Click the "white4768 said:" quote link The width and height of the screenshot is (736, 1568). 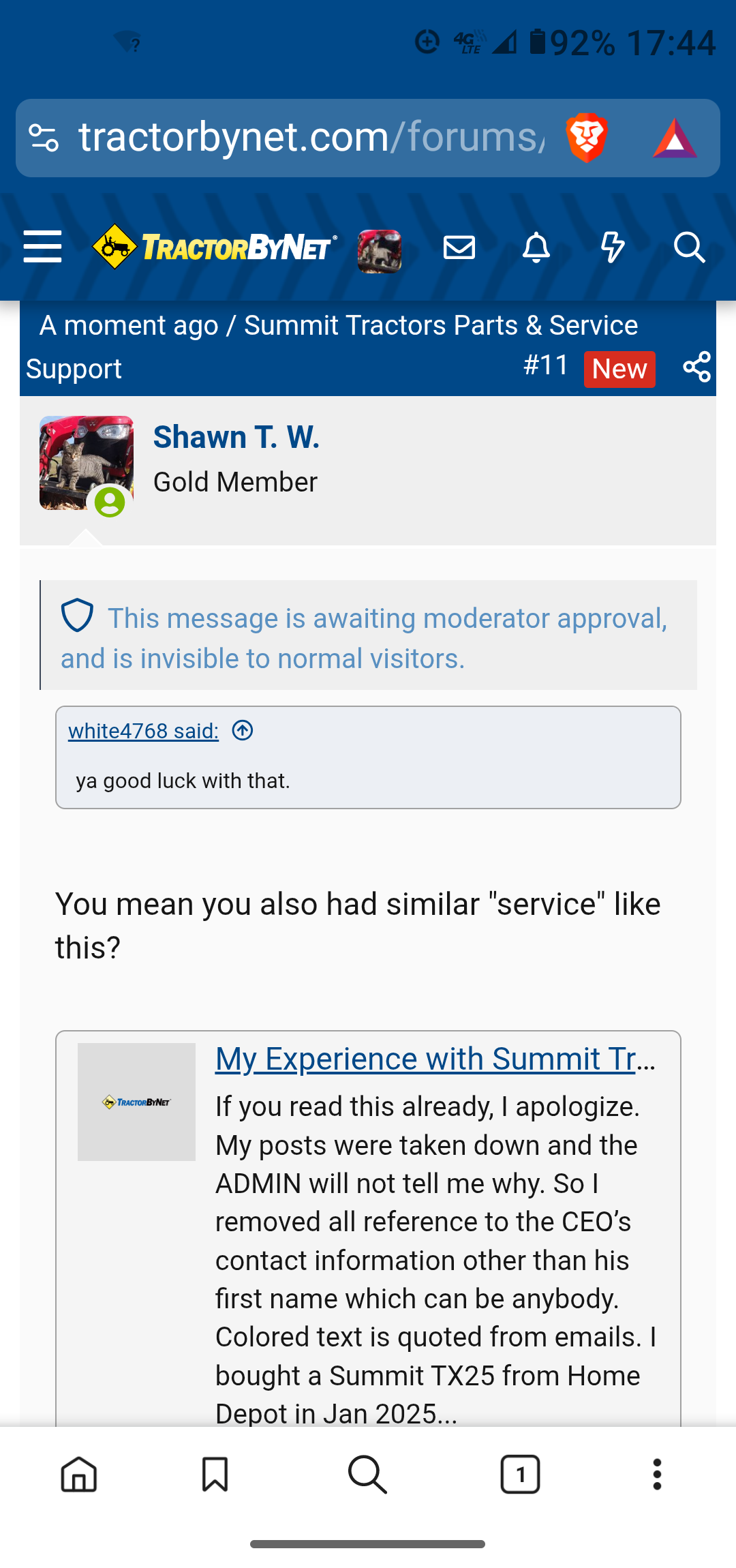coord(143,731)
